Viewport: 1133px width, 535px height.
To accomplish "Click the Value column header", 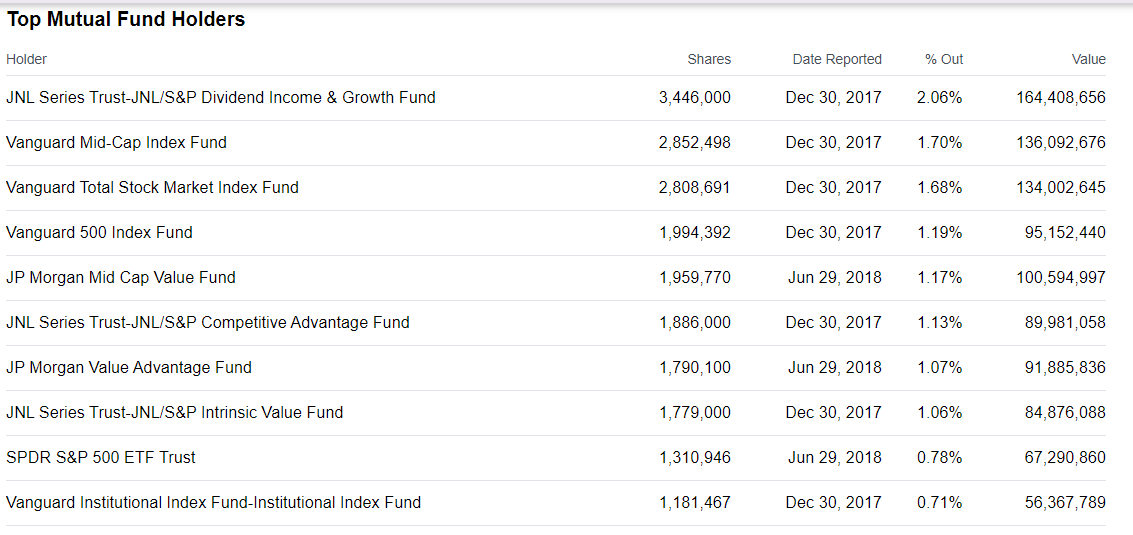I will coord(1088,59).
